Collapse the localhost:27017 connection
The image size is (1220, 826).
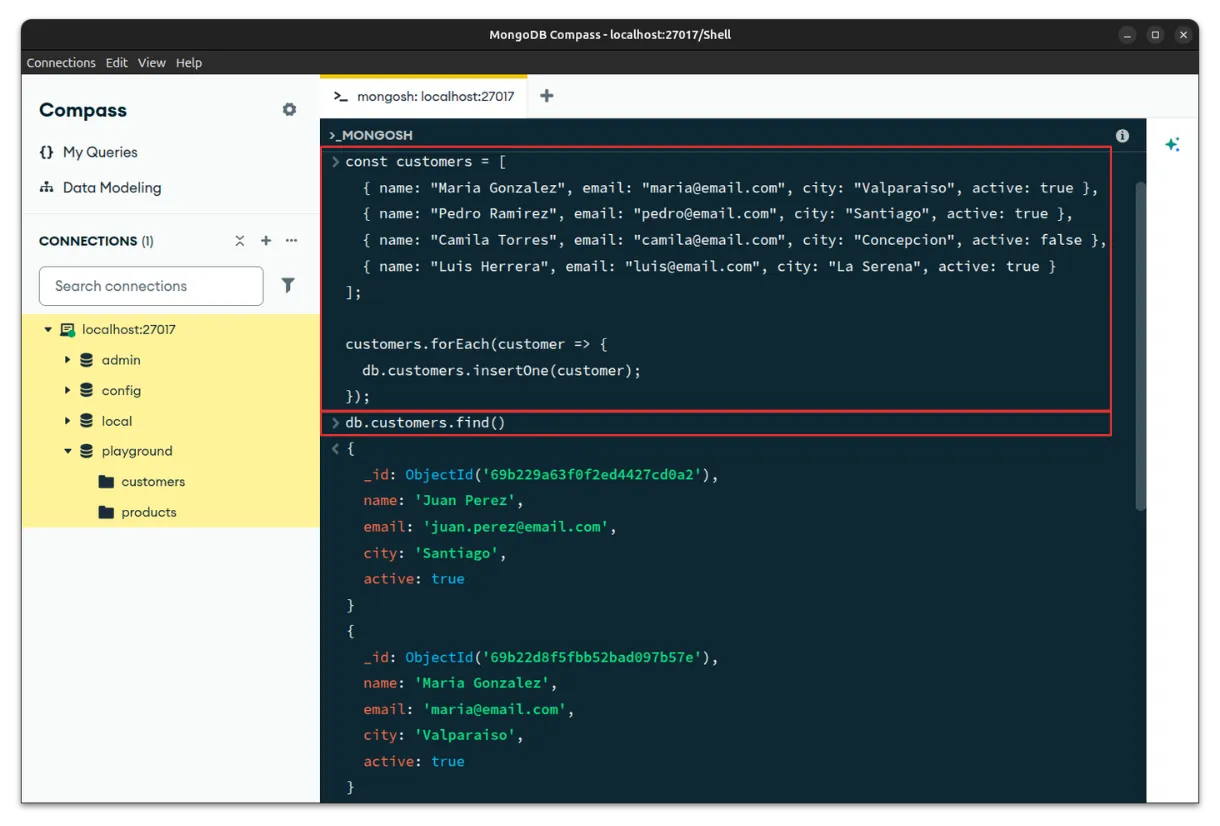[x=48, y=330]
